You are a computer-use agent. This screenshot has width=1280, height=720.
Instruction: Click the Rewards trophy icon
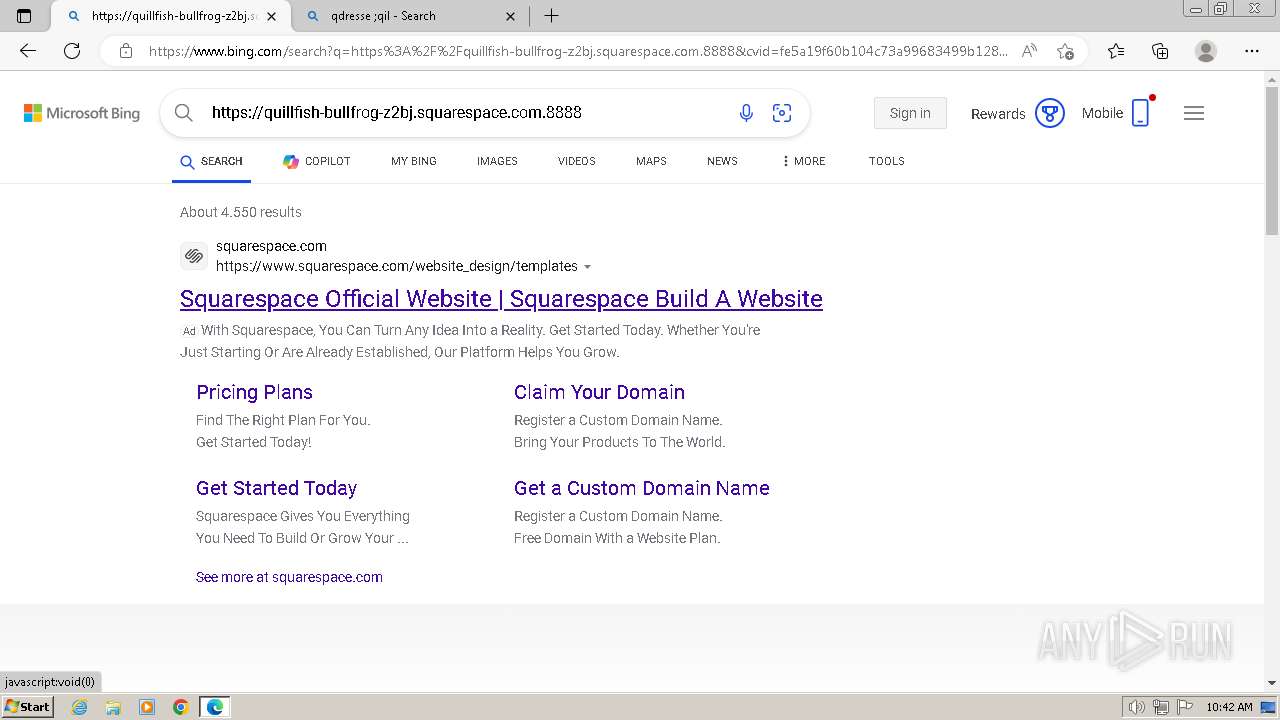point(1049,113)
